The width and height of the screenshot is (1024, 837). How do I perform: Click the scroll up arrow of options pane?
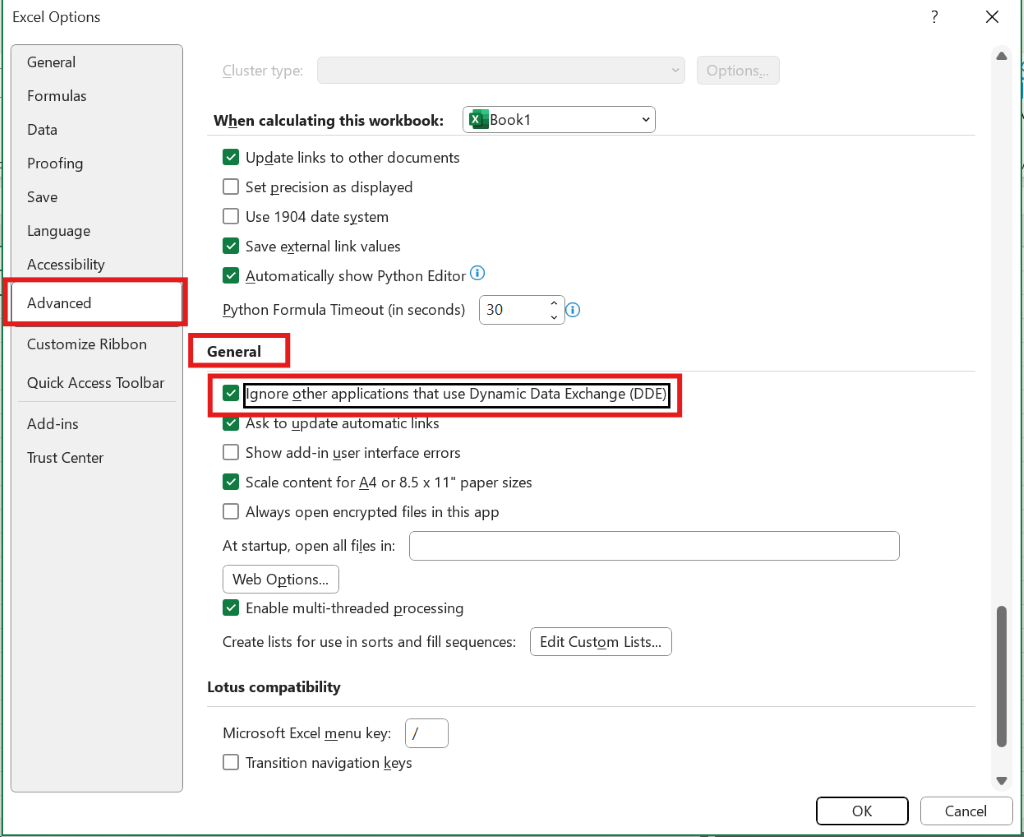[1002, 56]
